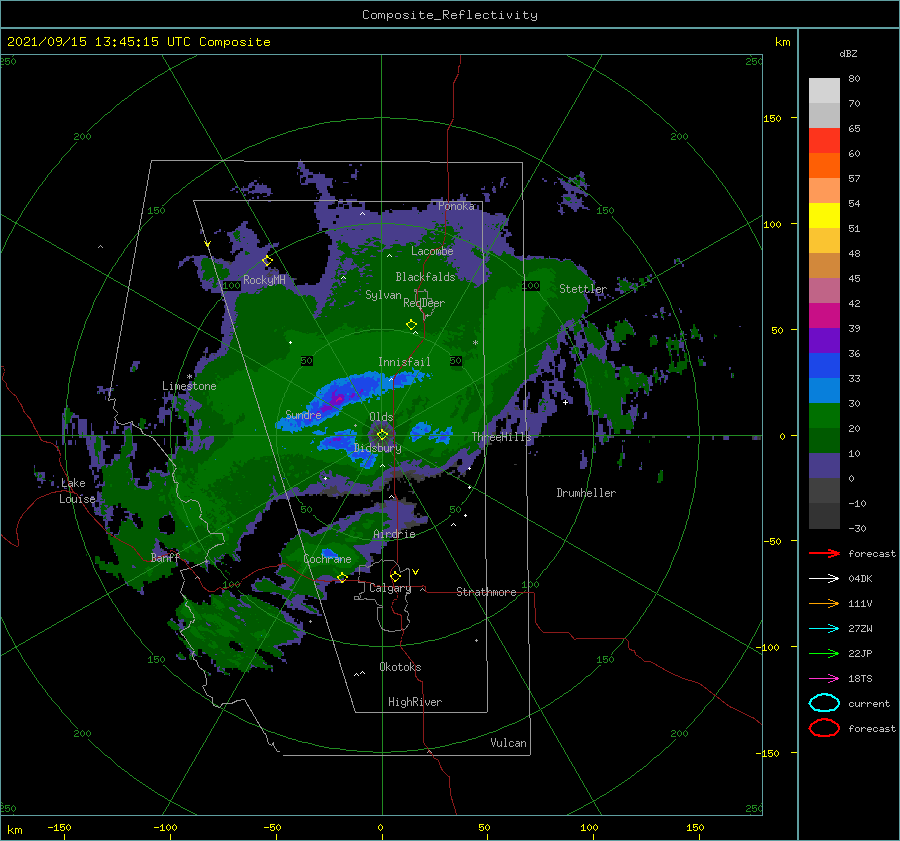900x841 pixels.
Task: Select the Airdrie city label
Action: click(394, 534)
